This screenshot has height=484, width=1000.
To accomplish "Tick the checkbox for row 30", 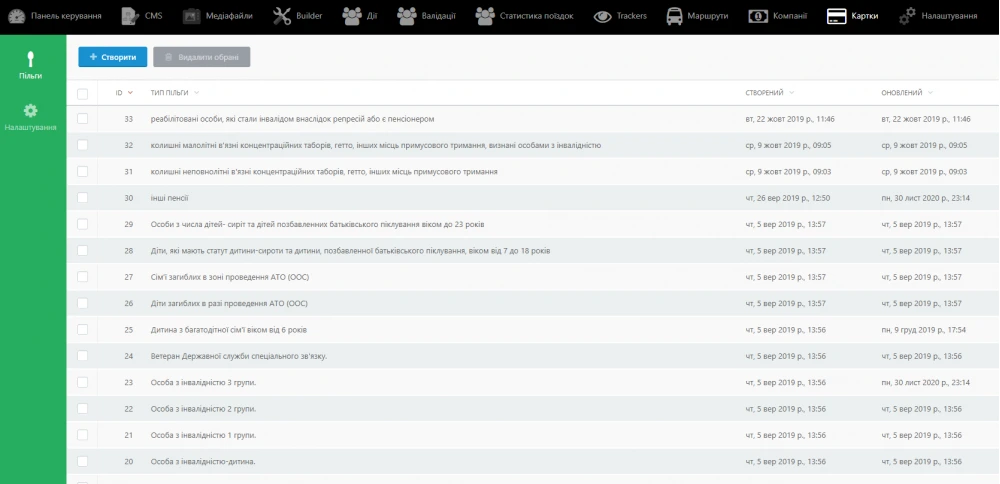I will pyautogui.click(x=83, y=198).
